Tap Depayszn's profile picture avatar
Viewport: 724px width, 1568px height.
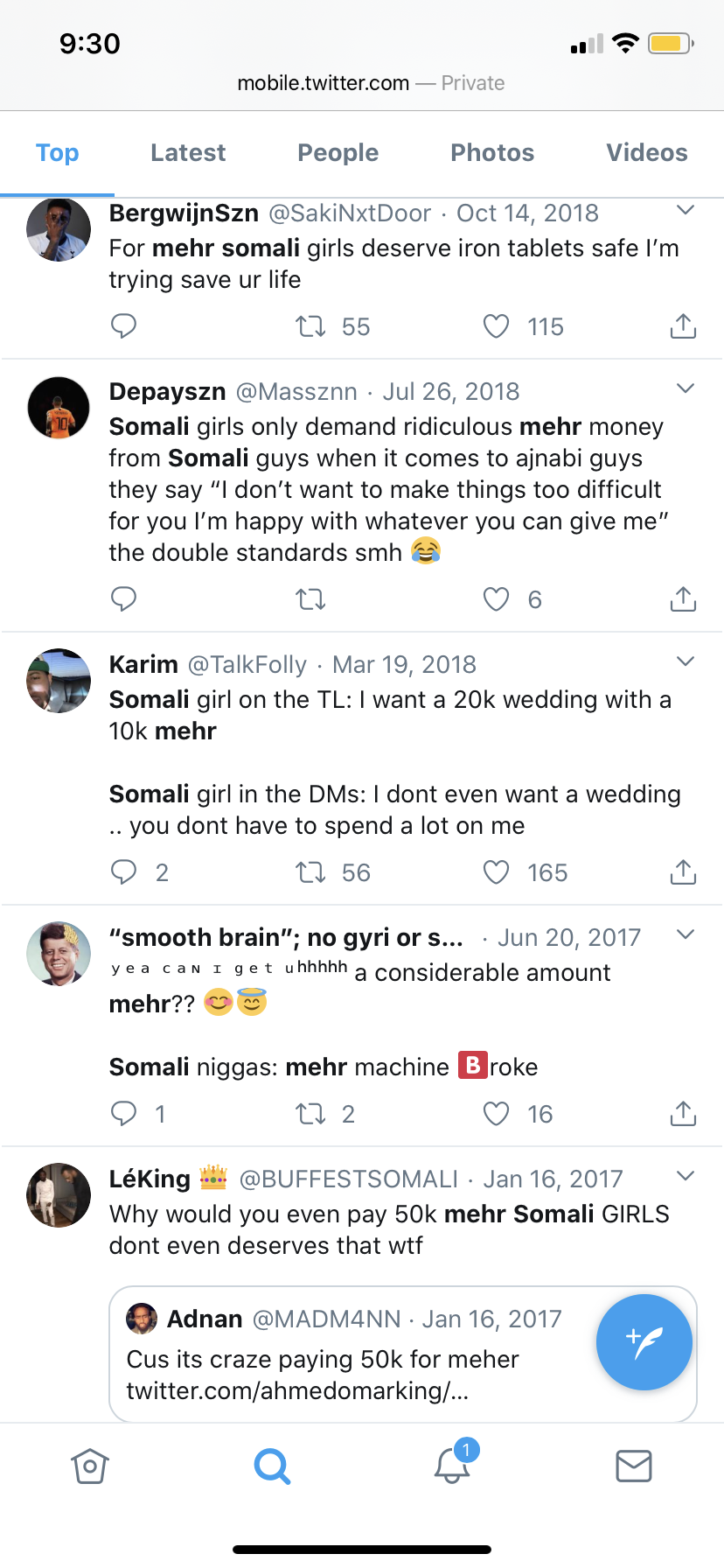click(59, 408)
